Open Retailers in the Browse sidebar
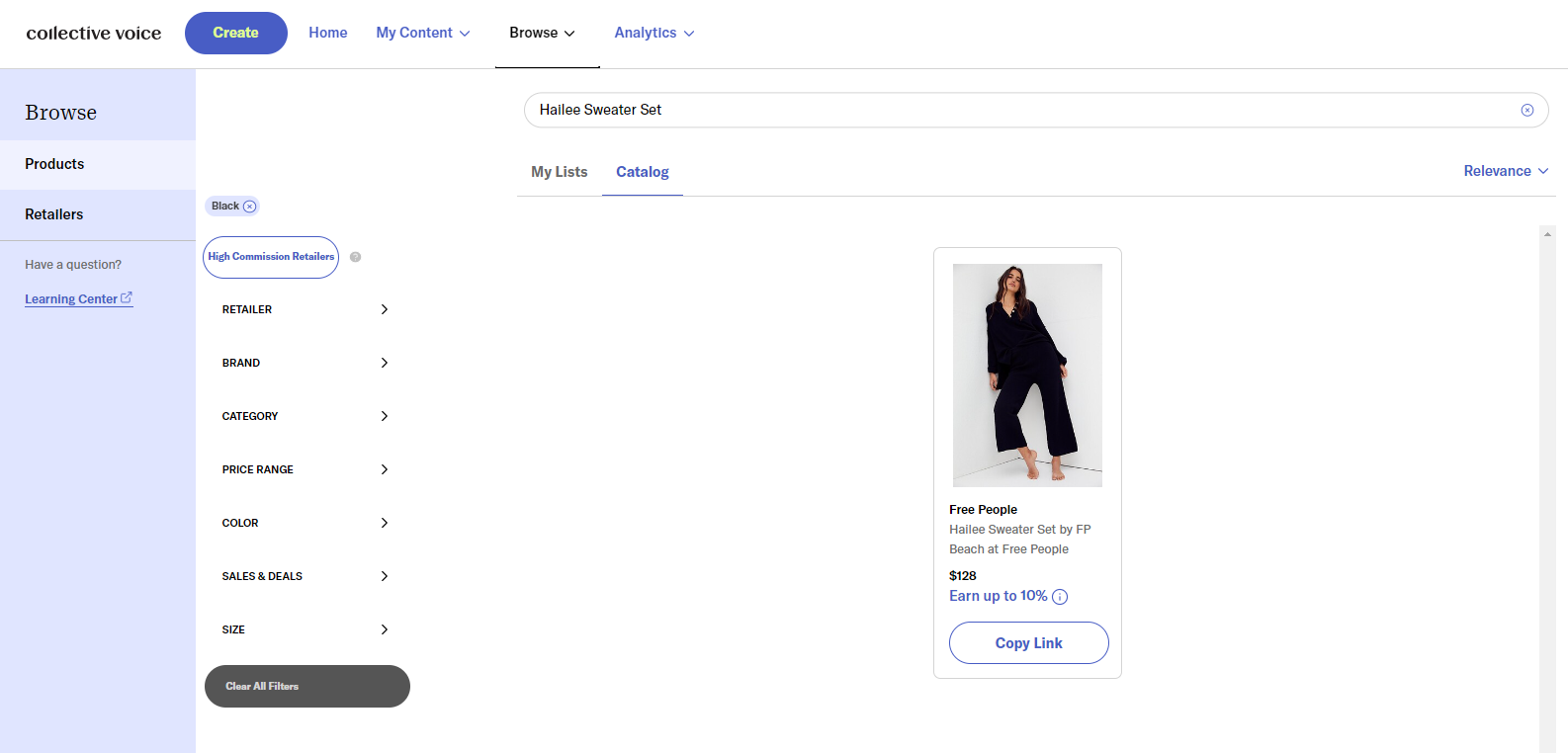The image size is (1568, 753). click(x=98, y=214)
